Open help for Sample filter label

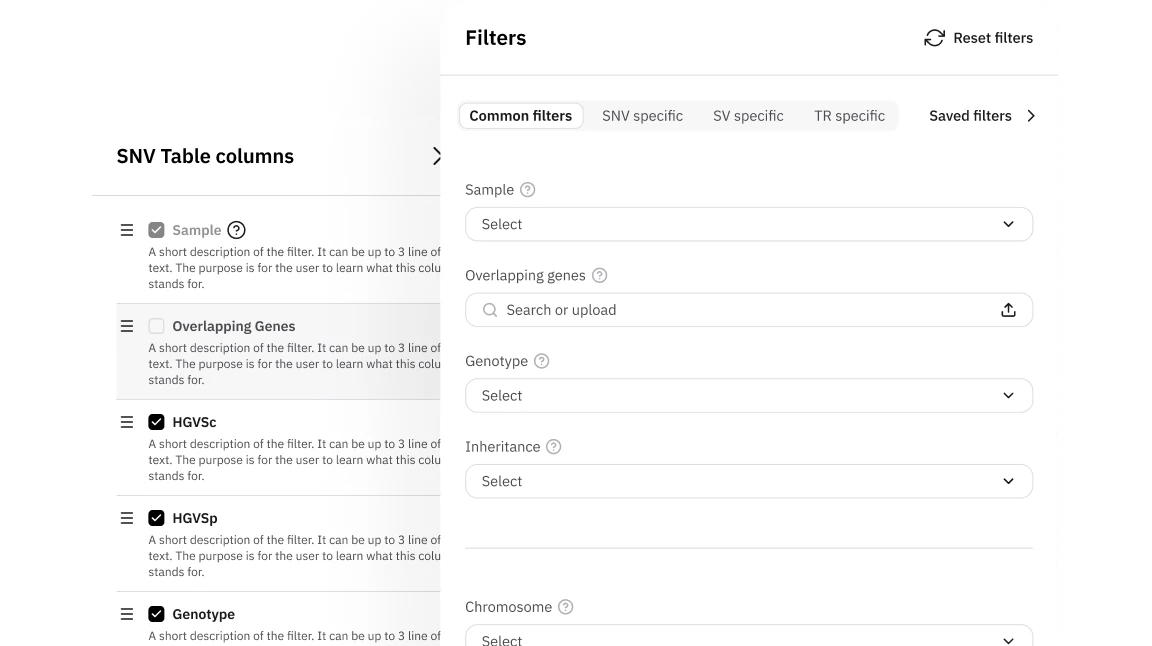pos(528,190)
